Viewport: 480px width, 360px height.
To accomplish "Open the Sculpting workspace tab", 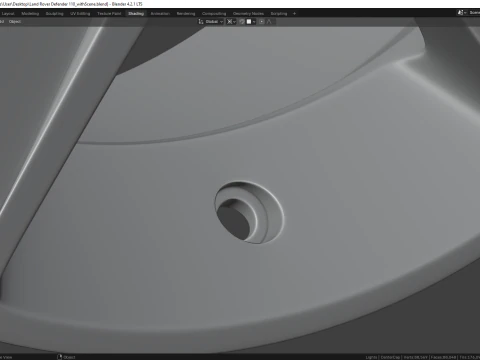I will coord(54,14).
